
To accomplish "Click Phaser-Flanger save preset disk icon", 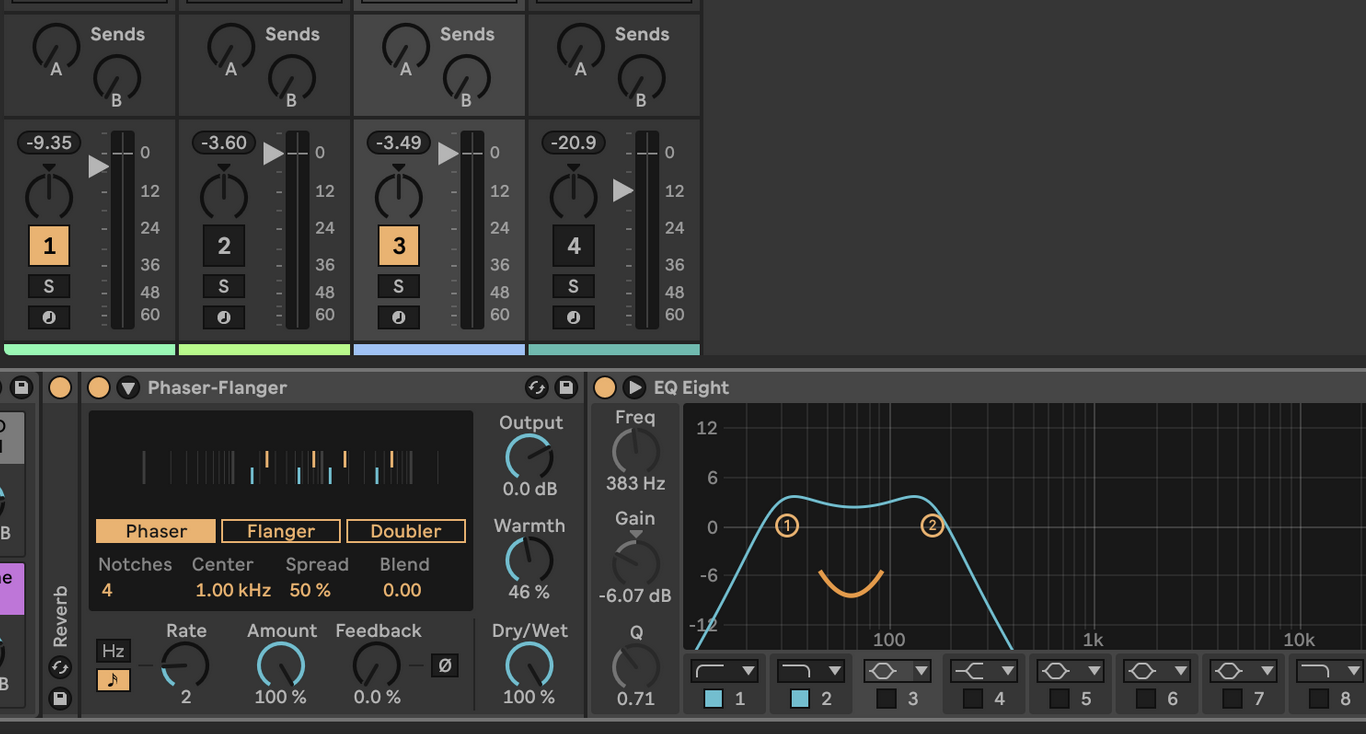I will point(566,387).
